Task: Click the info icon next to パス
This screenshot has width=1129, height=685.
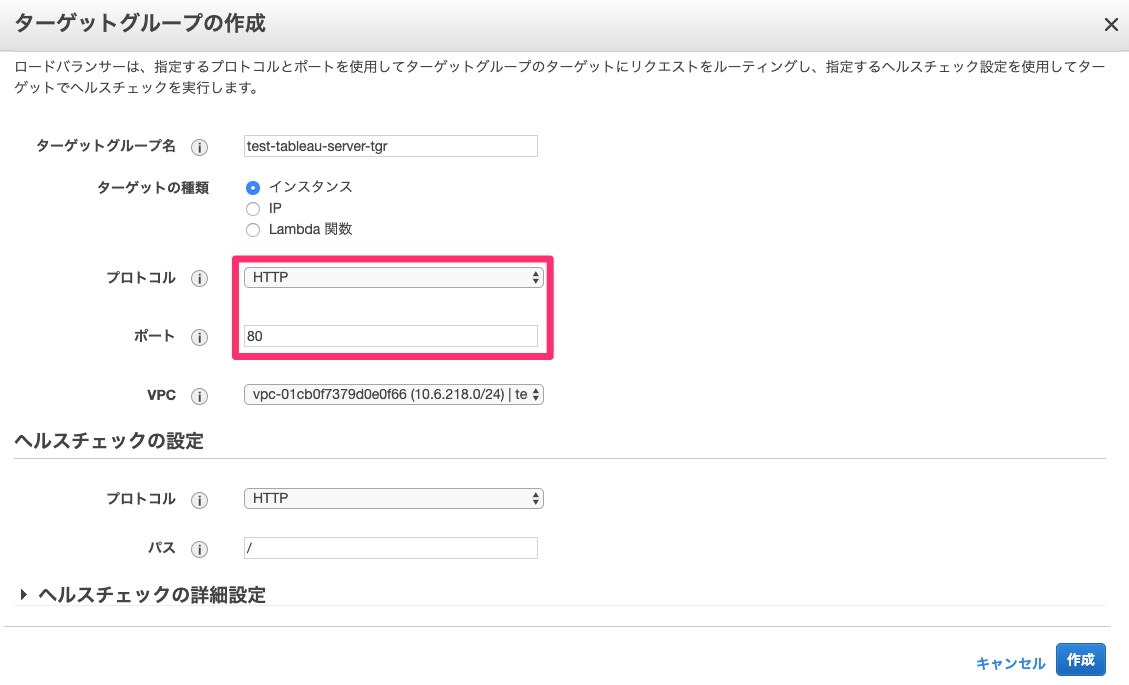Action: pos(199,549)
